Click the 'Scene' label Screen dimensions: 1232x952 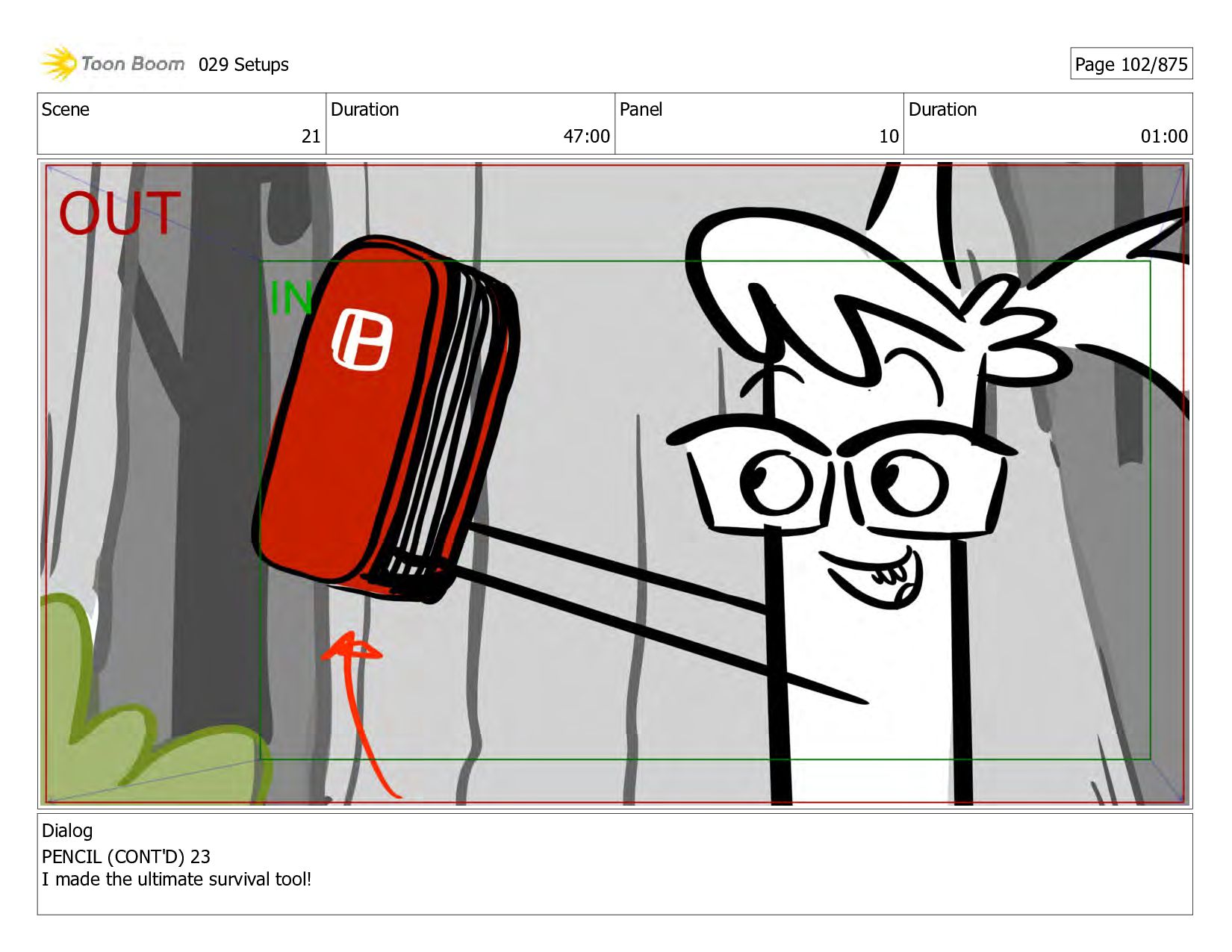coord(66,110)
